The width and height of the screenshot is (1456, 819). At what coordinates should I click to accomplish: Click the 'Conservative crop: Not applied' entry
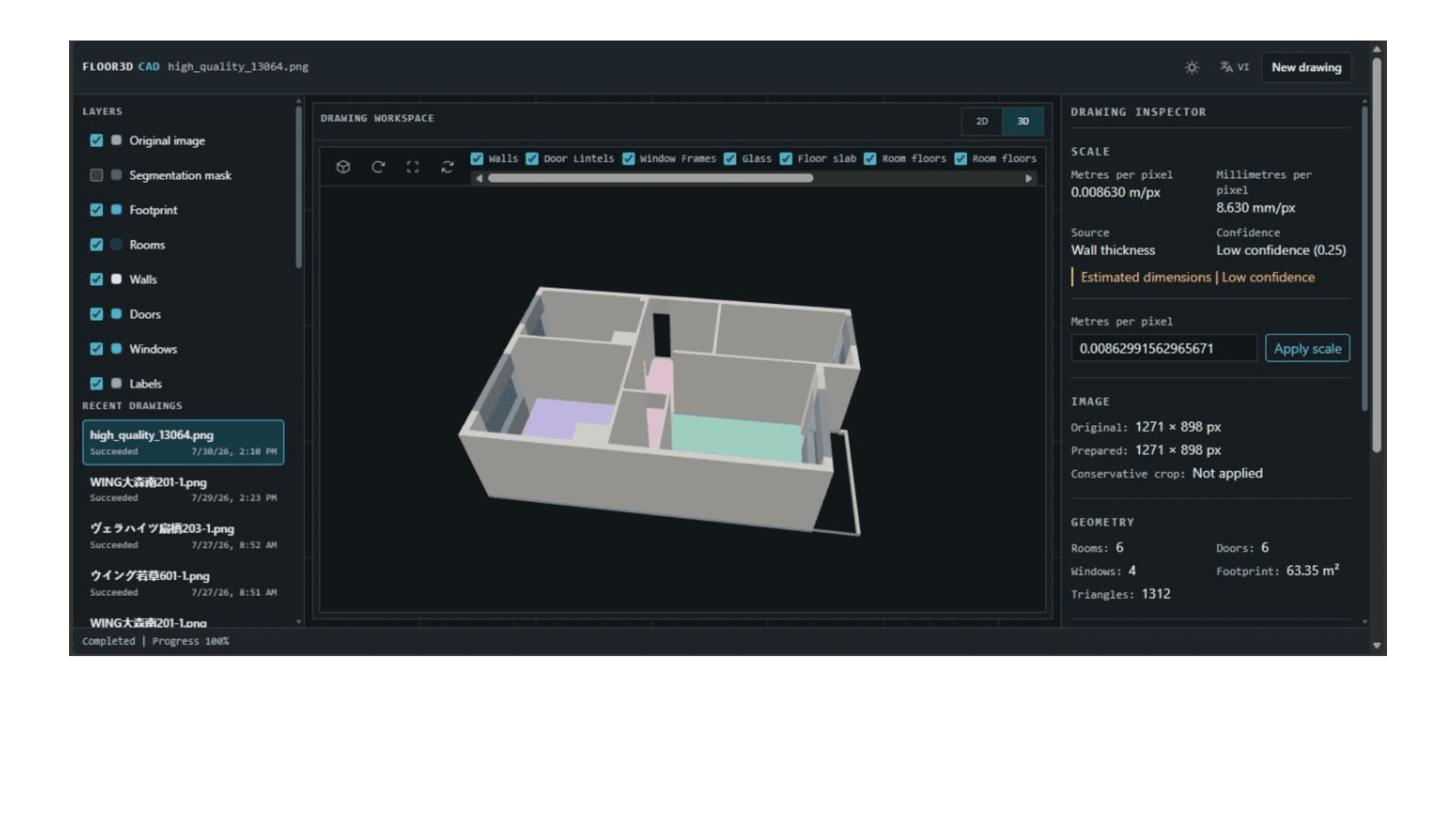coord(1166,473)
